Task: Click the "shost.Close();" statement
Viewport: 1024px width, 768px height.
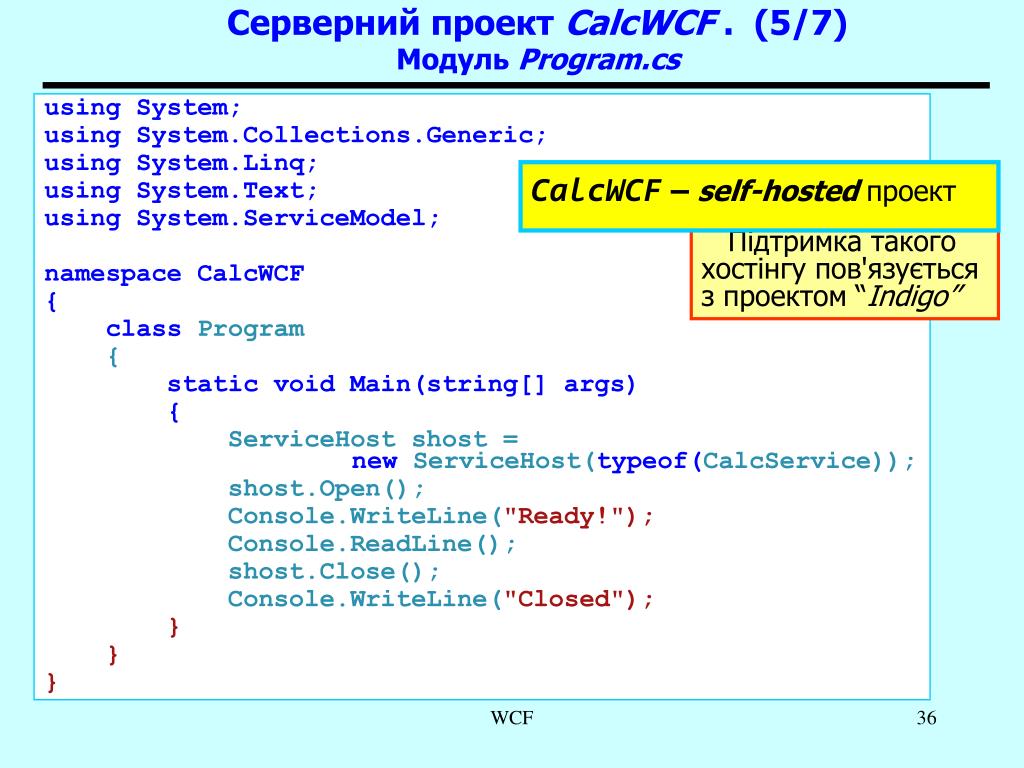Action: pos(334,572)
